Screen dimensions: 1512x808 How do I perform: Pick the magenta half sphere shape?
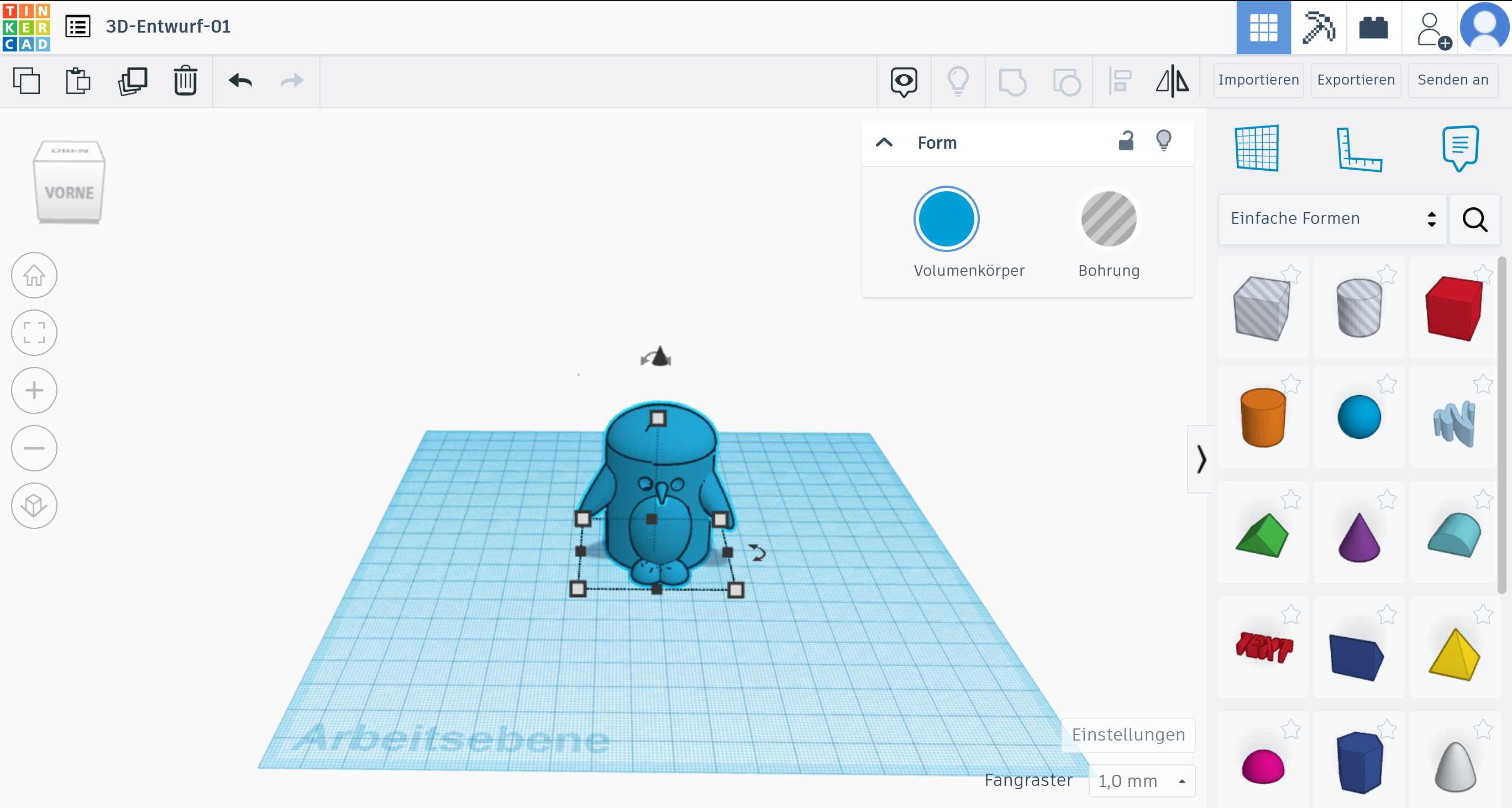[x=1263, y=767]
